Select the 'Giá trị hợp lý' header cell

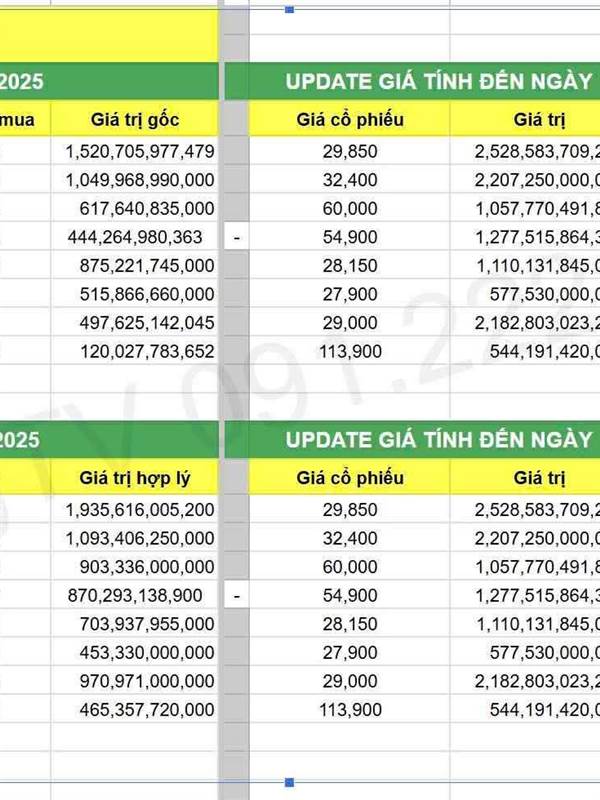point(134,481)
